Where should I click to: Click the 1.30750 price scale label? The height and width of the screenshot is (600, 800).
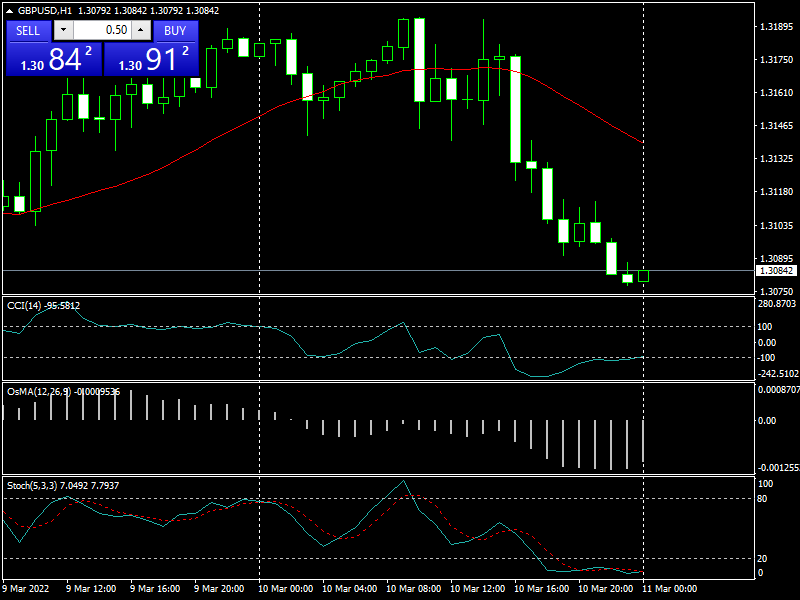pyautogui.click(x=777, y=291)
